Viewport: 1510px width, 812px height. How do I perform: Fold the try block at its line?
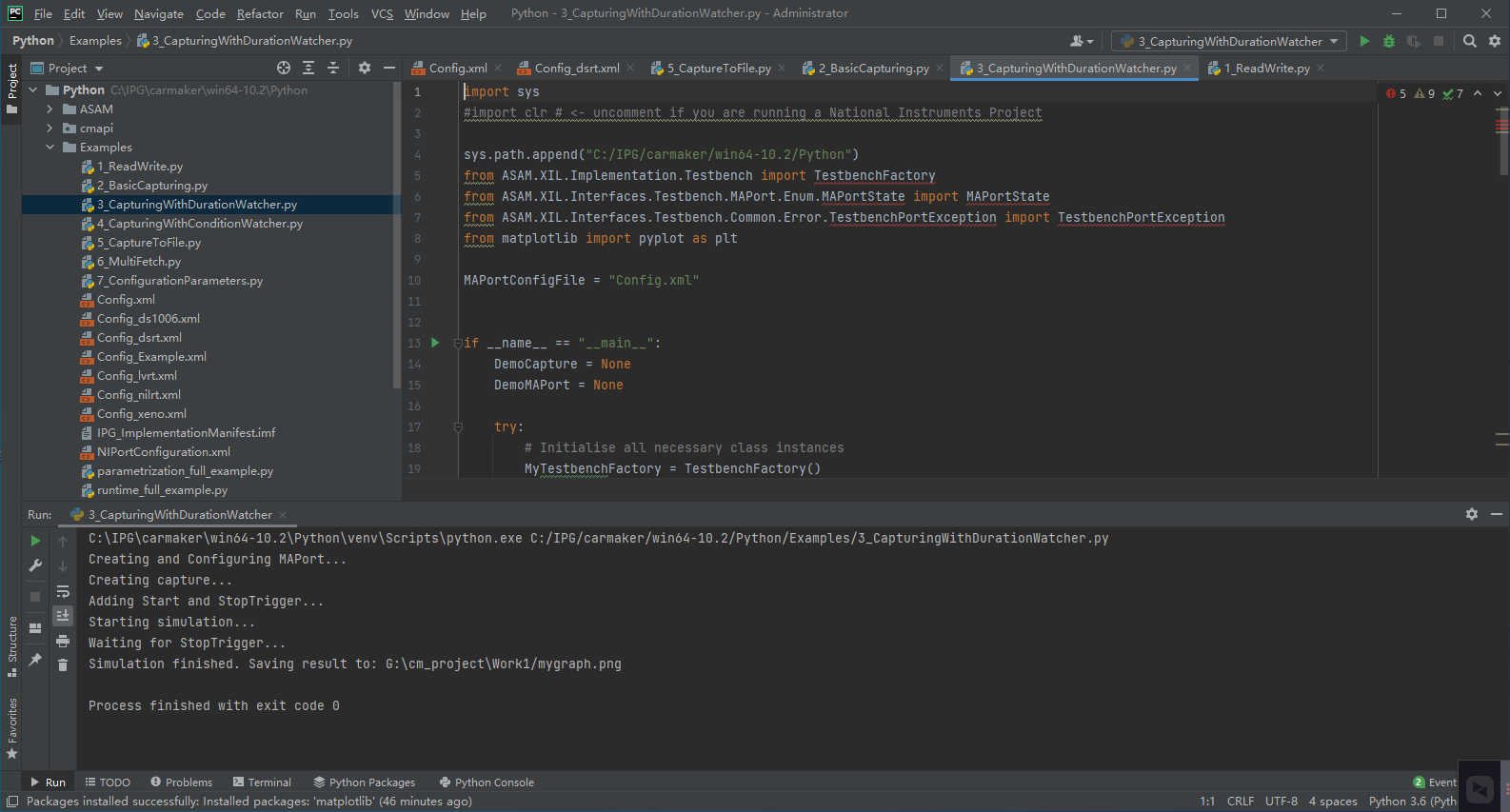458,426
